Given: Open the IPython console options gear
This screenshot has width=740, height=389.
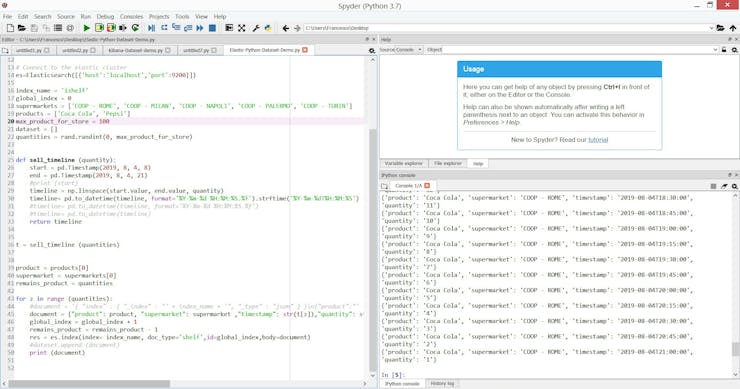Looking at the screenshot, I should (735, 186).
